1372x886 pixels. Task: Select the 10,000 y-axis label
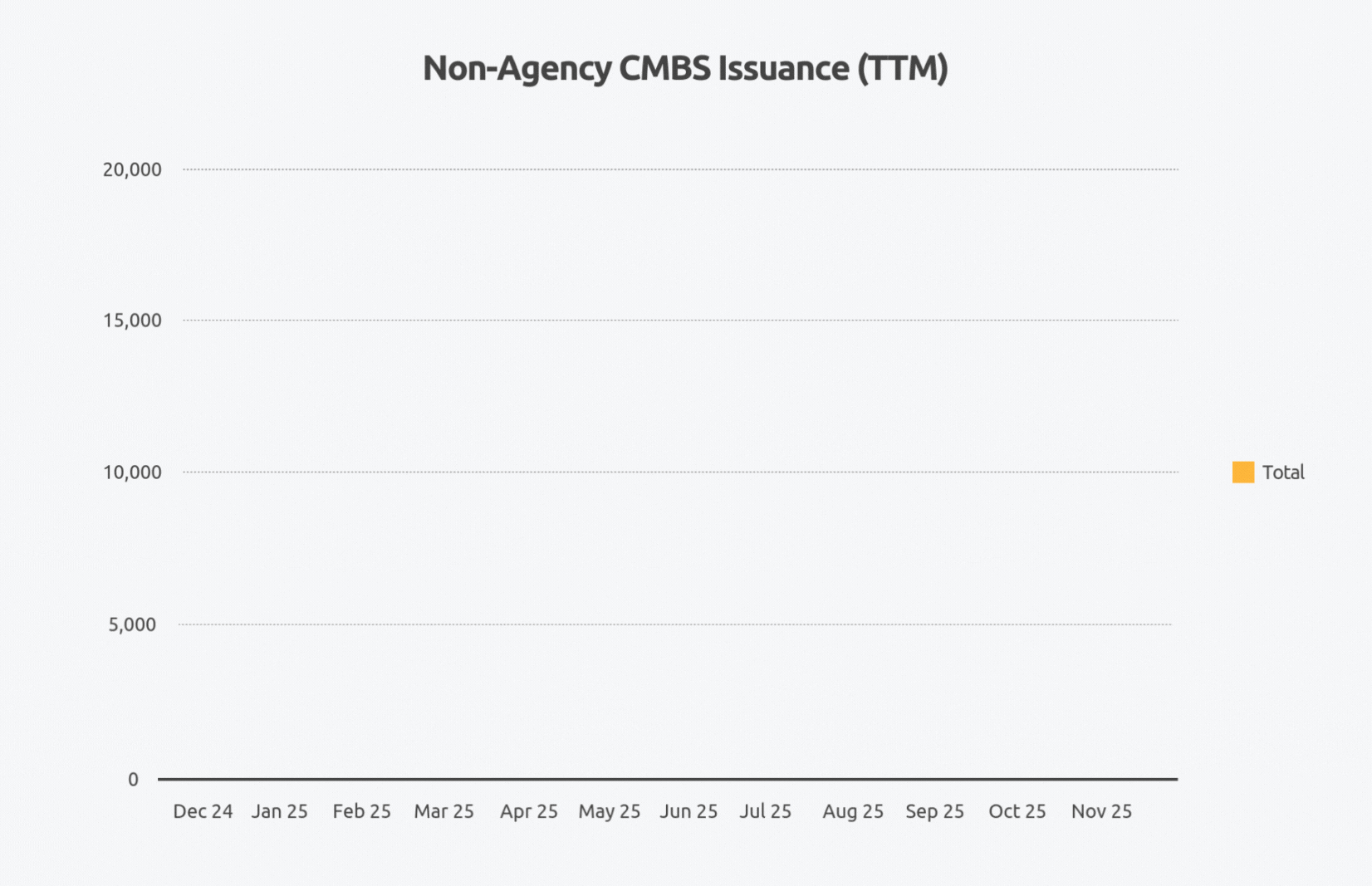click(x=132, y=472)
